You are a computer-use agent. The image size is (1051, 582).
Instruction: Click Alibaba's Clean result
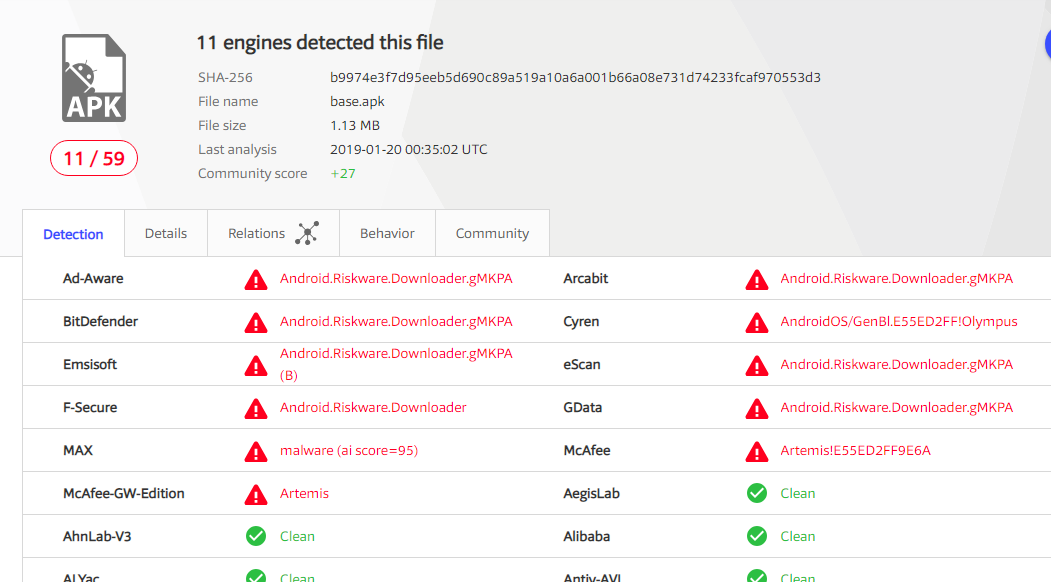click(x=798, y=536)
